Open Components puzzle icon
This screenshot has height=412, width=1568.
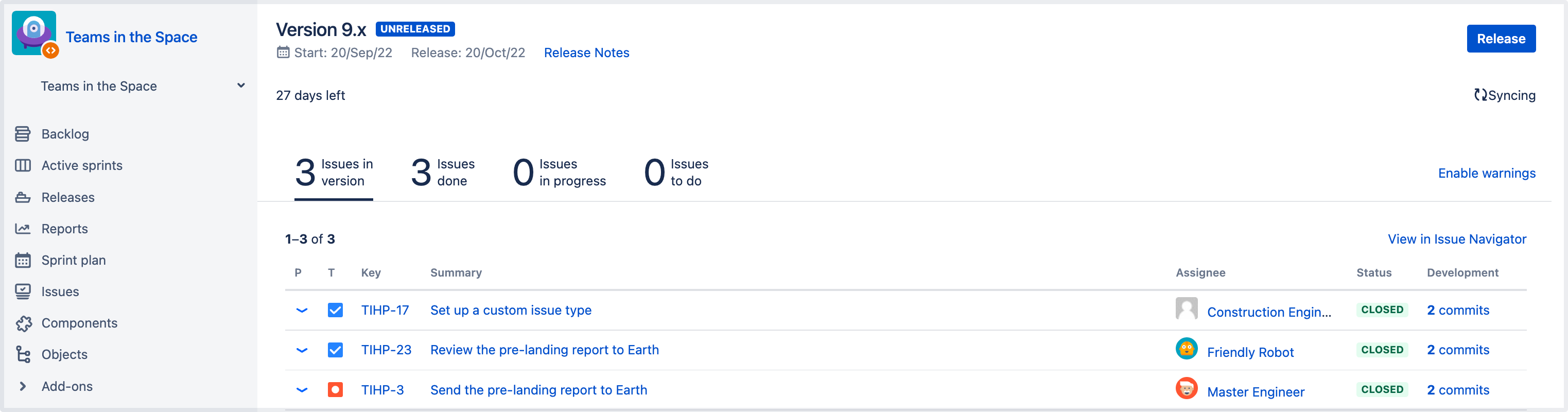pos(24,323)
